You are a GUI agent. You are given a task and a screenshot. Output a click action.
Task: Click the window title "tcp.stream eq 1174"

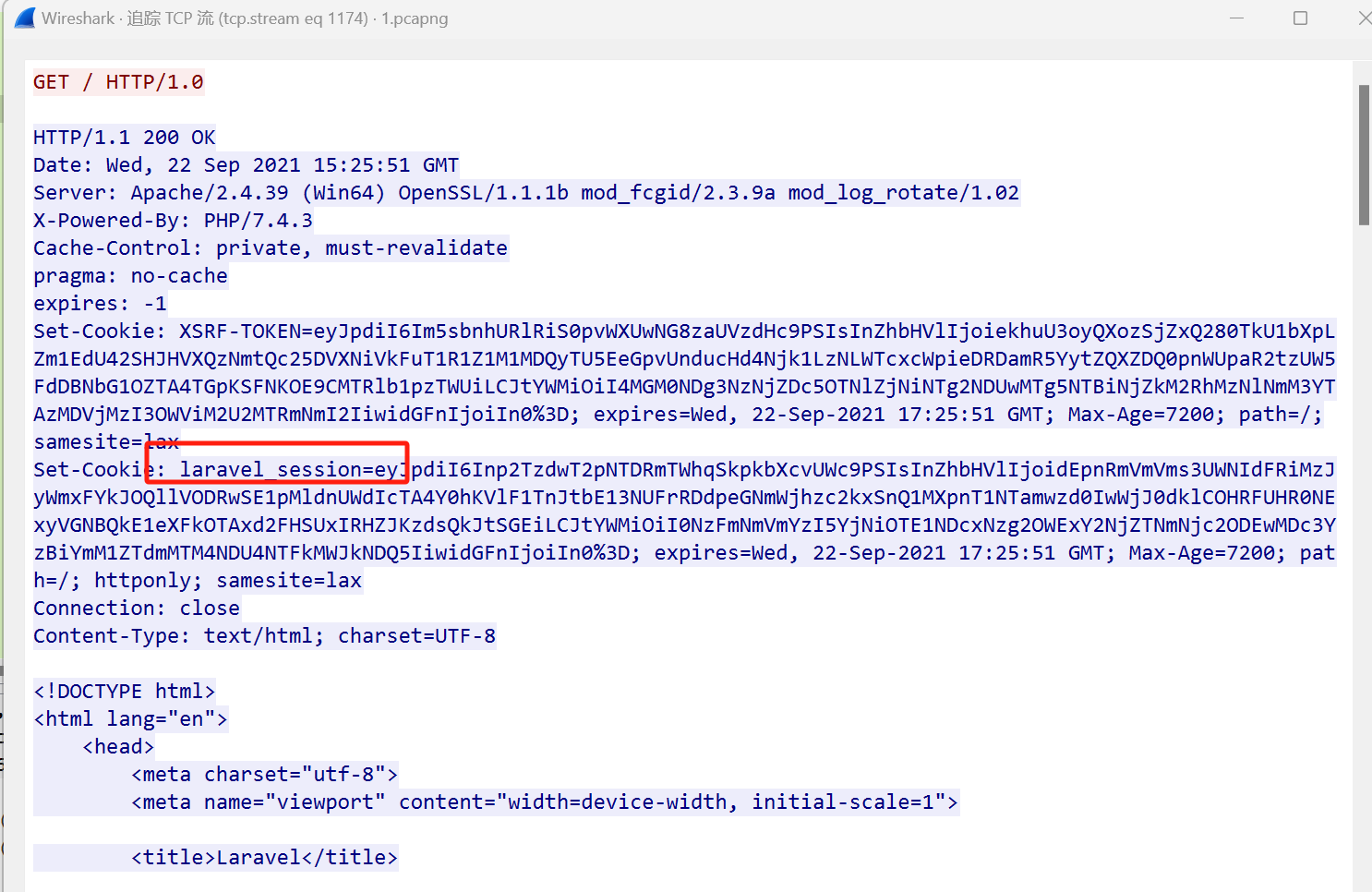tap(293, 18)
